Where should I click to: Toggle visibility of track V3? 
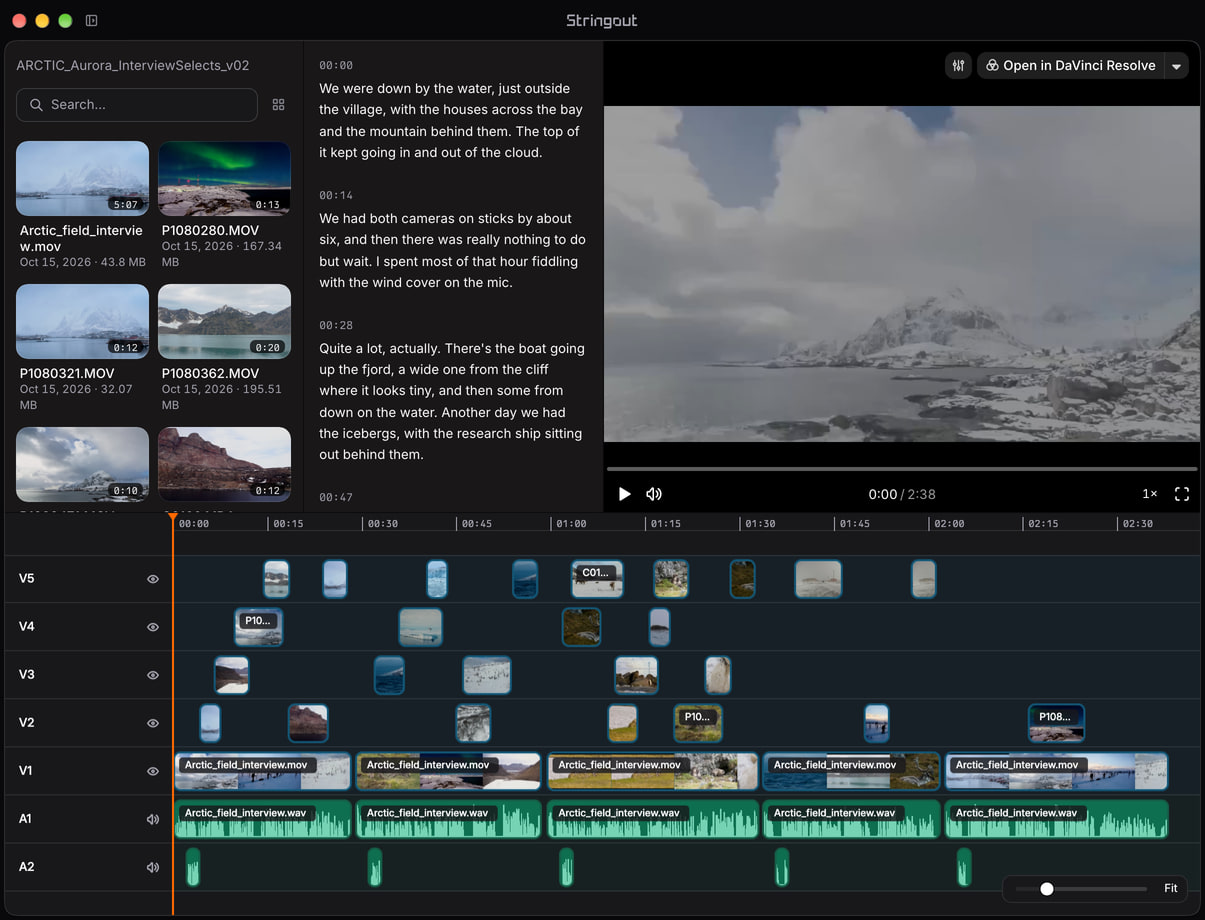[x=153, y=675]
